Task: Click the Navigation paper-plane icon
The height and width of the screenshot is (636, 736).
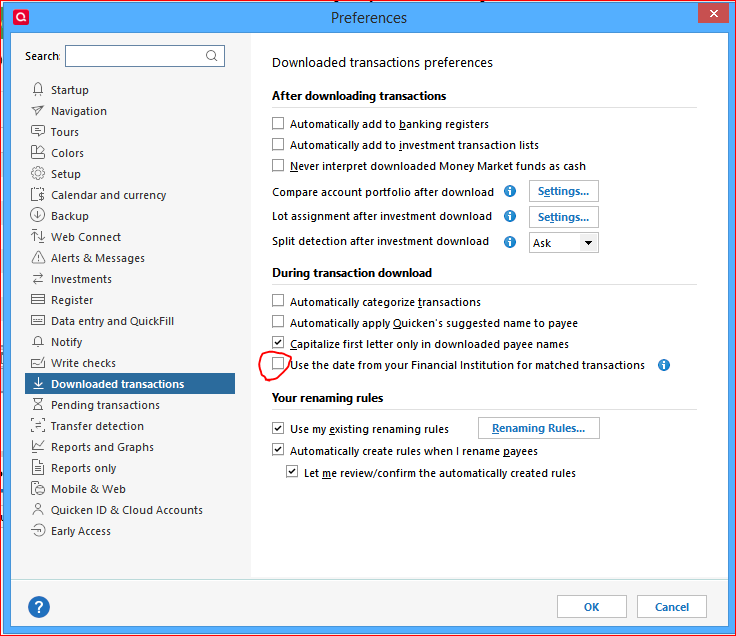Action: pos(38,110)
